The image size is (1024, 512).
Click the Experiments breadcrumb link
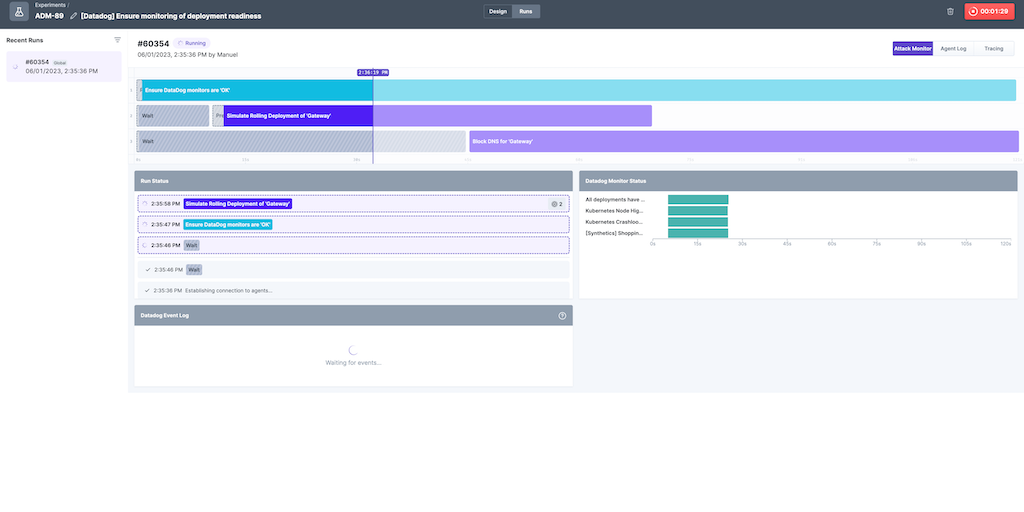(50, 5)
